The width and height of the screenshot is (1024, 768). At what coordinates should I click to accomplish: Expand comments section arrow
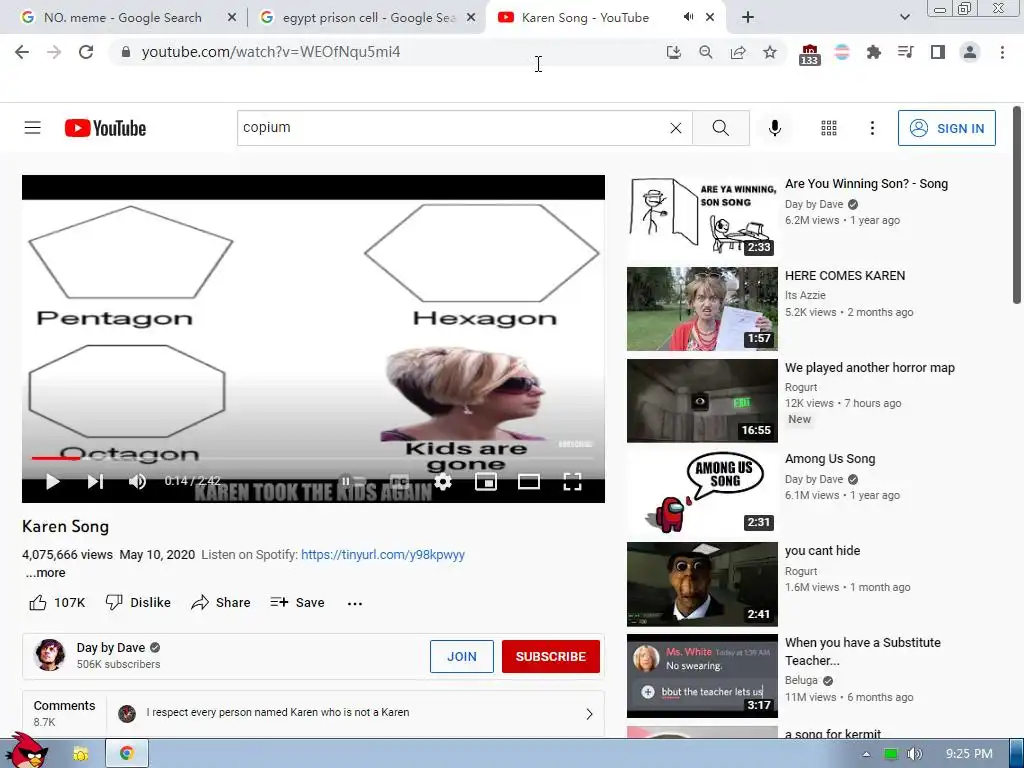(x=589, y=714)
